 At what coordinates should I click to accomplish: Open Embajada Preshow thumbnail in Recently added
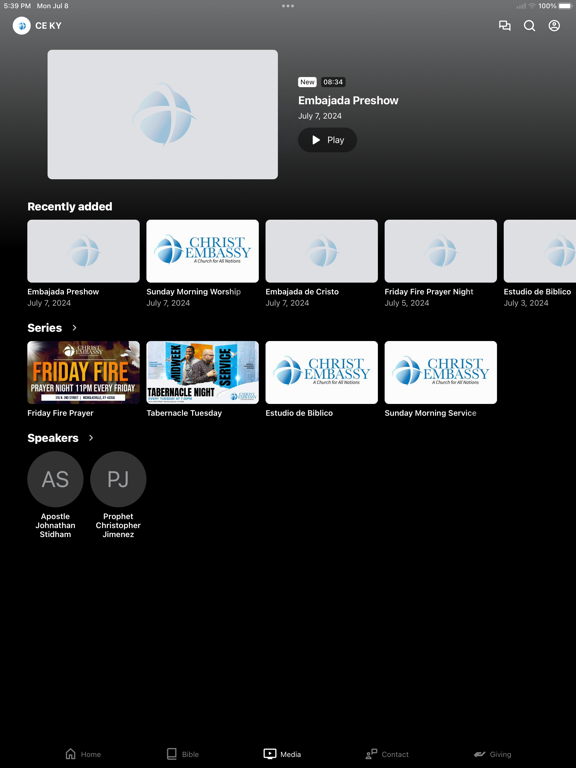coord(83,251)
